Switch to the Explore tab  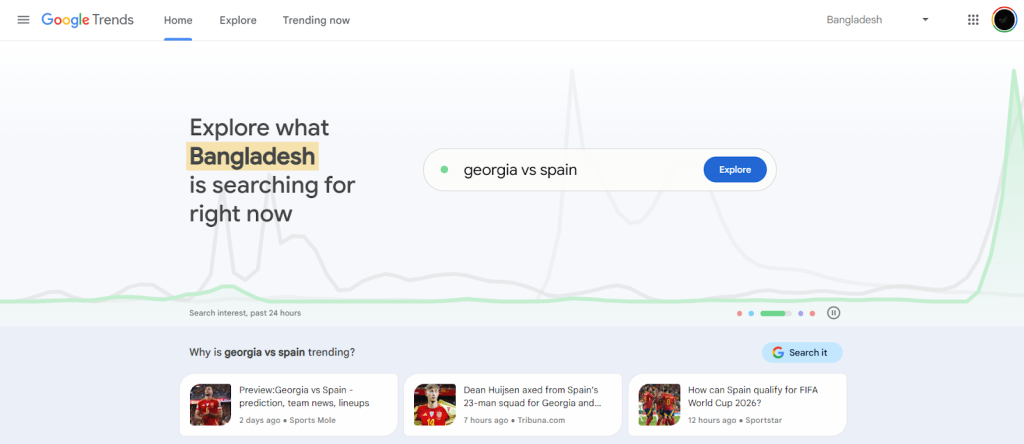238,20
